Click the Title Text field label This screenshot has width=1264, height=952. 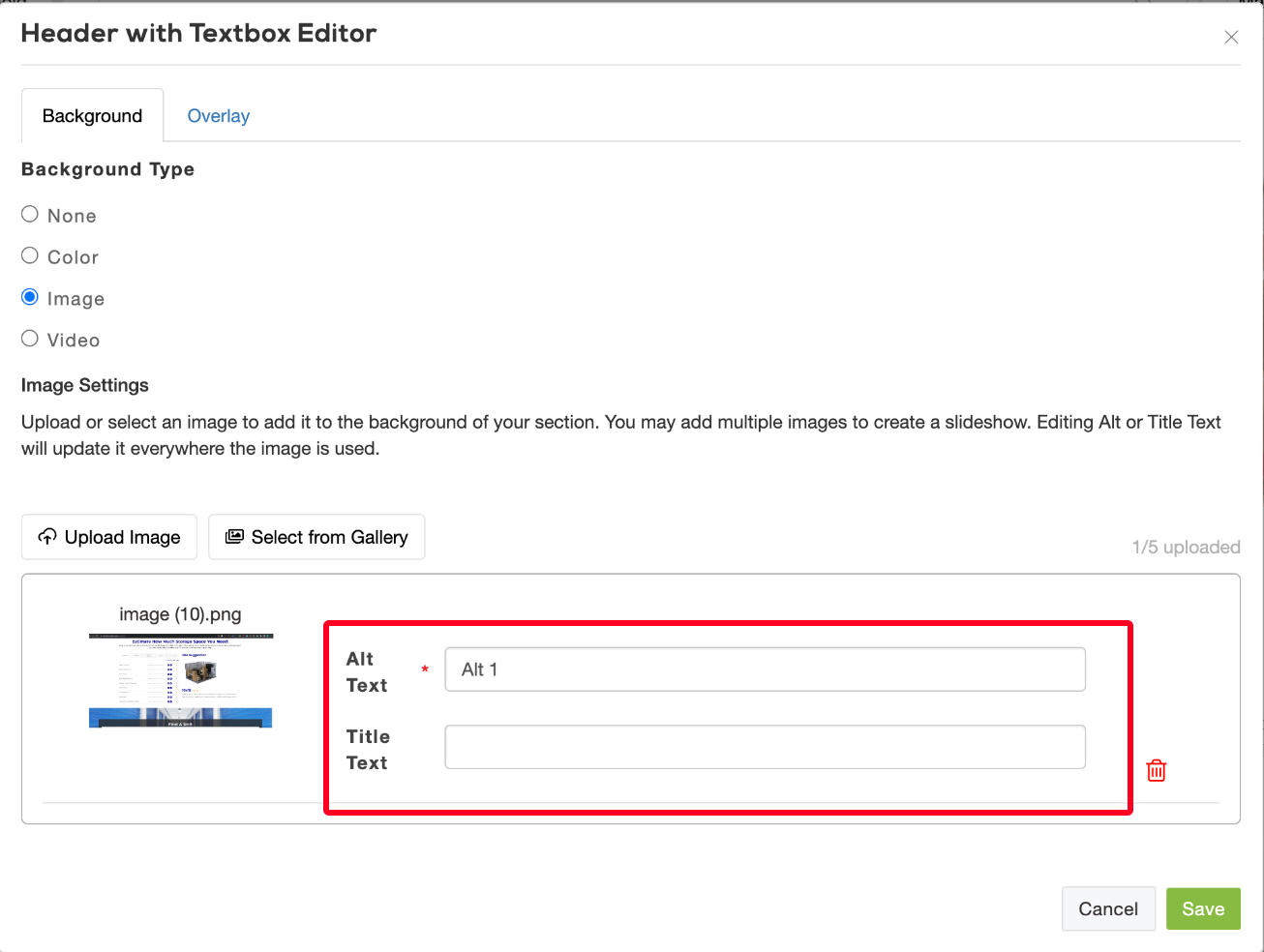[367, 749]
